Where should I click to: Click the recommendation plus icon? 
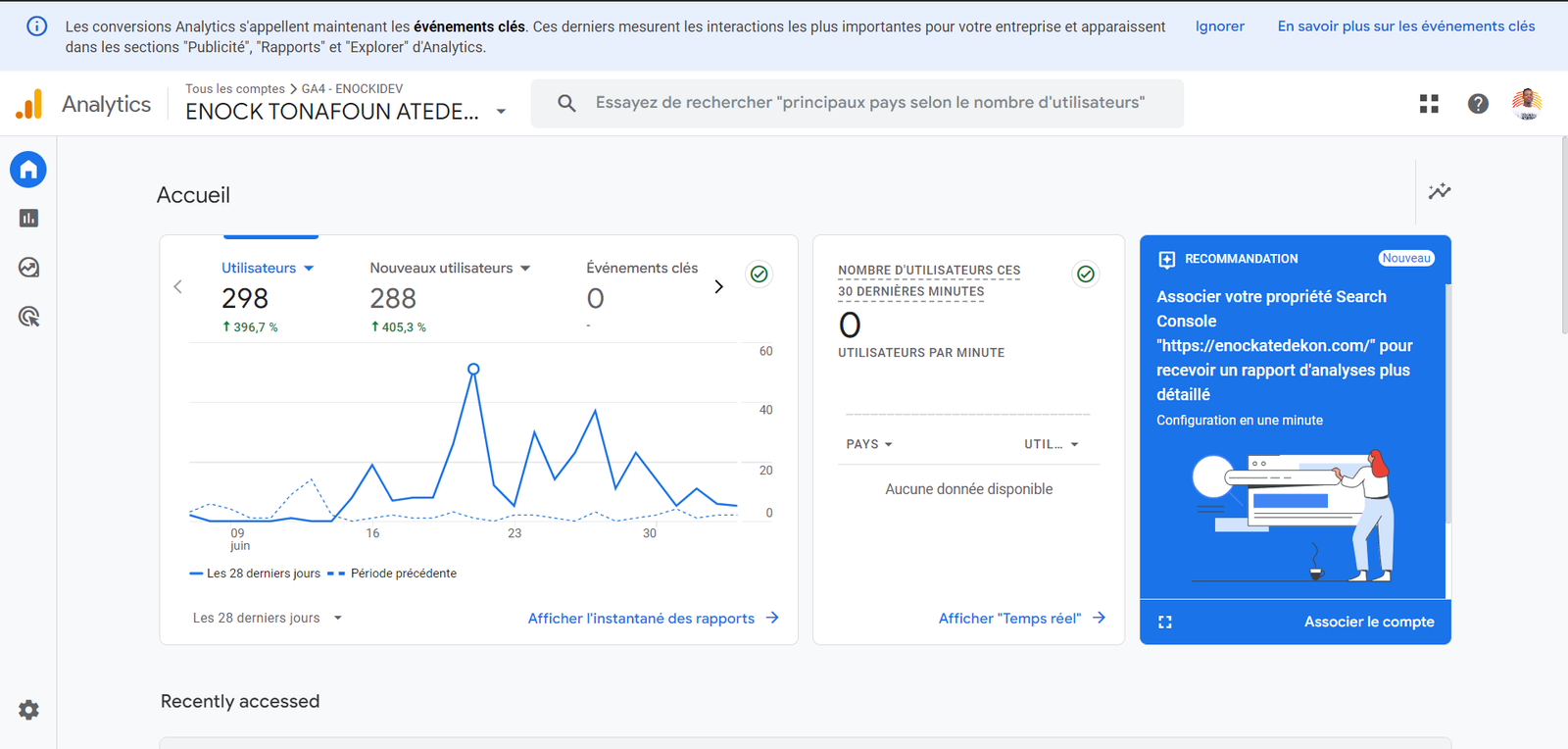[x=1166, y=260]
